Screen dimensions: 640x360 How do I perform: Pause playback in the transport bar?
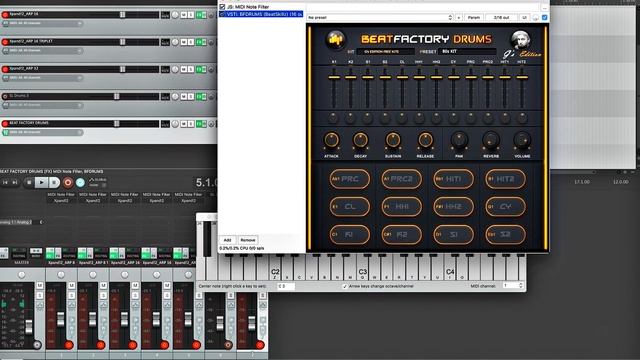54,182
